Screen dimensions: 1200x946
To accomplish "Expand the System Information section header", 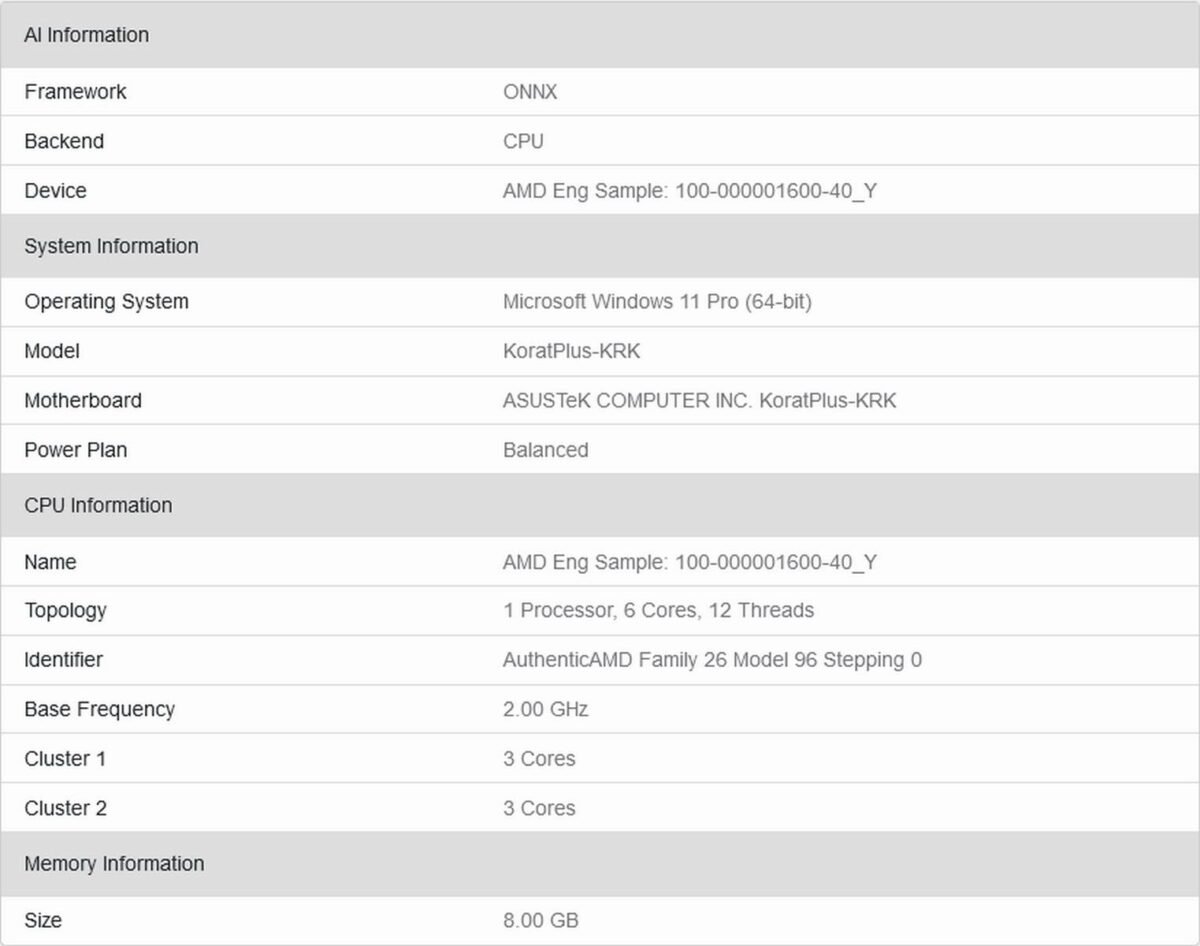I will 111,246.
